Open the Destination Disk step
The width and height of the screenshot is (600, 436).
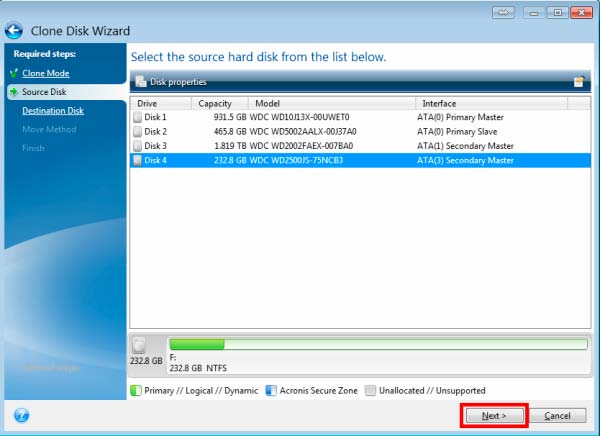(53, 111)
